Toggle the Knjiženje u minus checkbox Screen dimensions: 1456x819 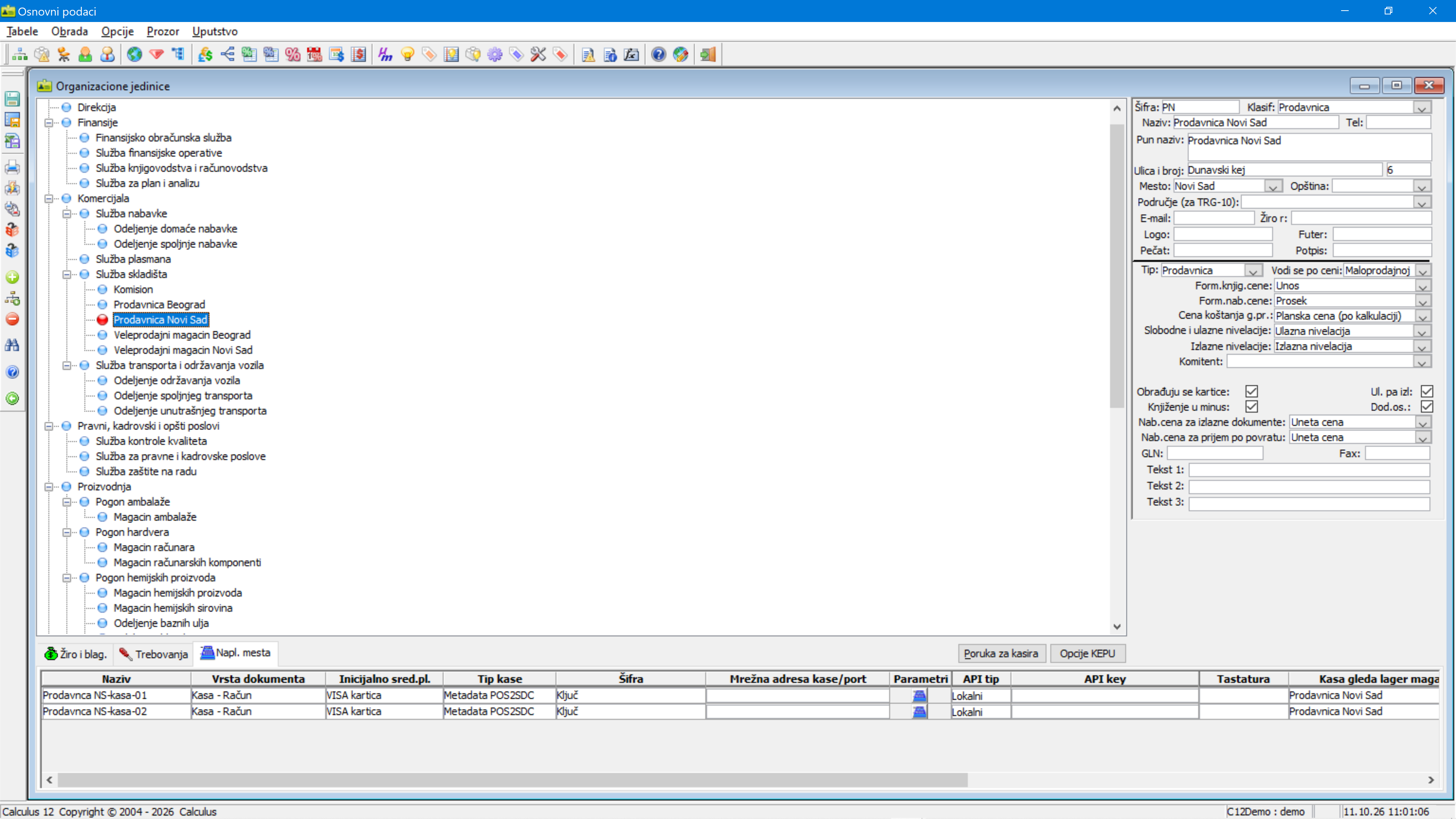(x=1251, y=407)
